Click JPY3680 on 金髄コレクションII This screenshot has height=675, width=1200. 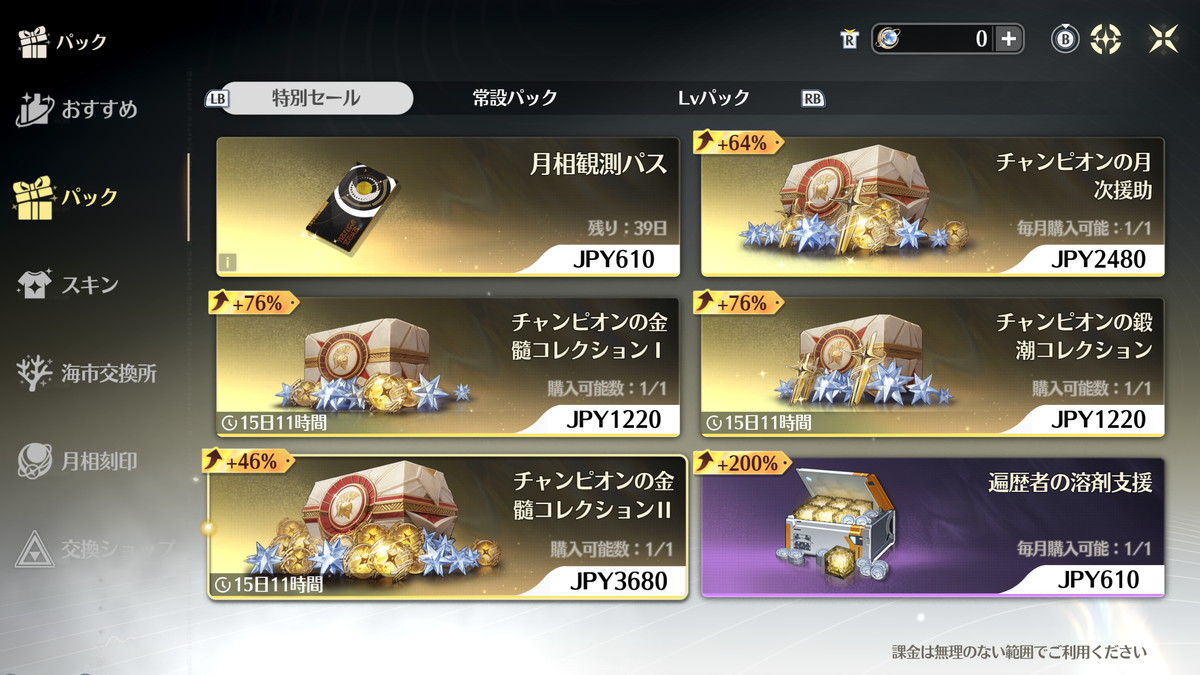tap(616, 581)
